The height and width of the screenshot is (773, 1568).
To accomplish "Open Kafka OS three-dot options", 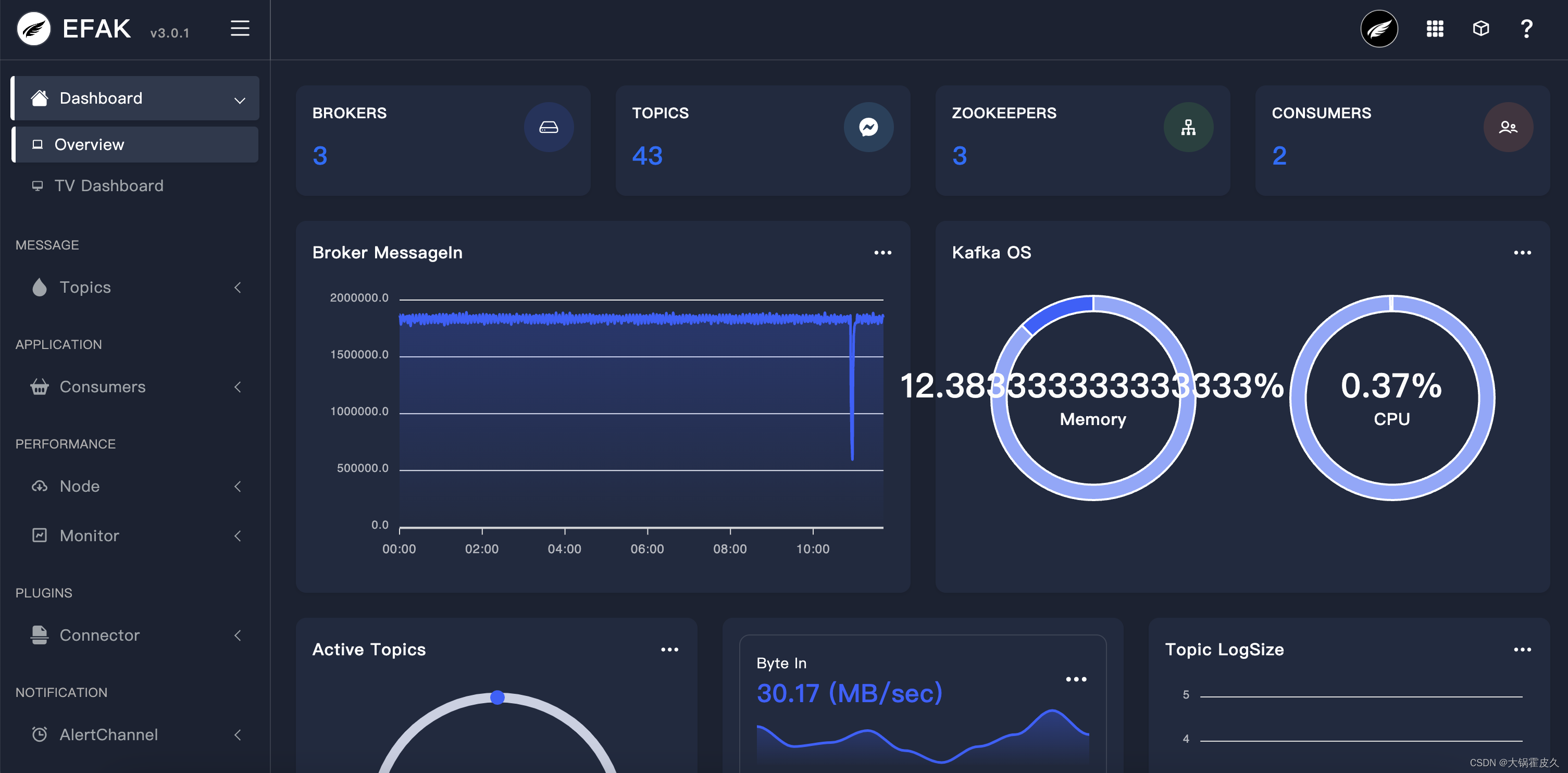I will [x=1522, y=253].
